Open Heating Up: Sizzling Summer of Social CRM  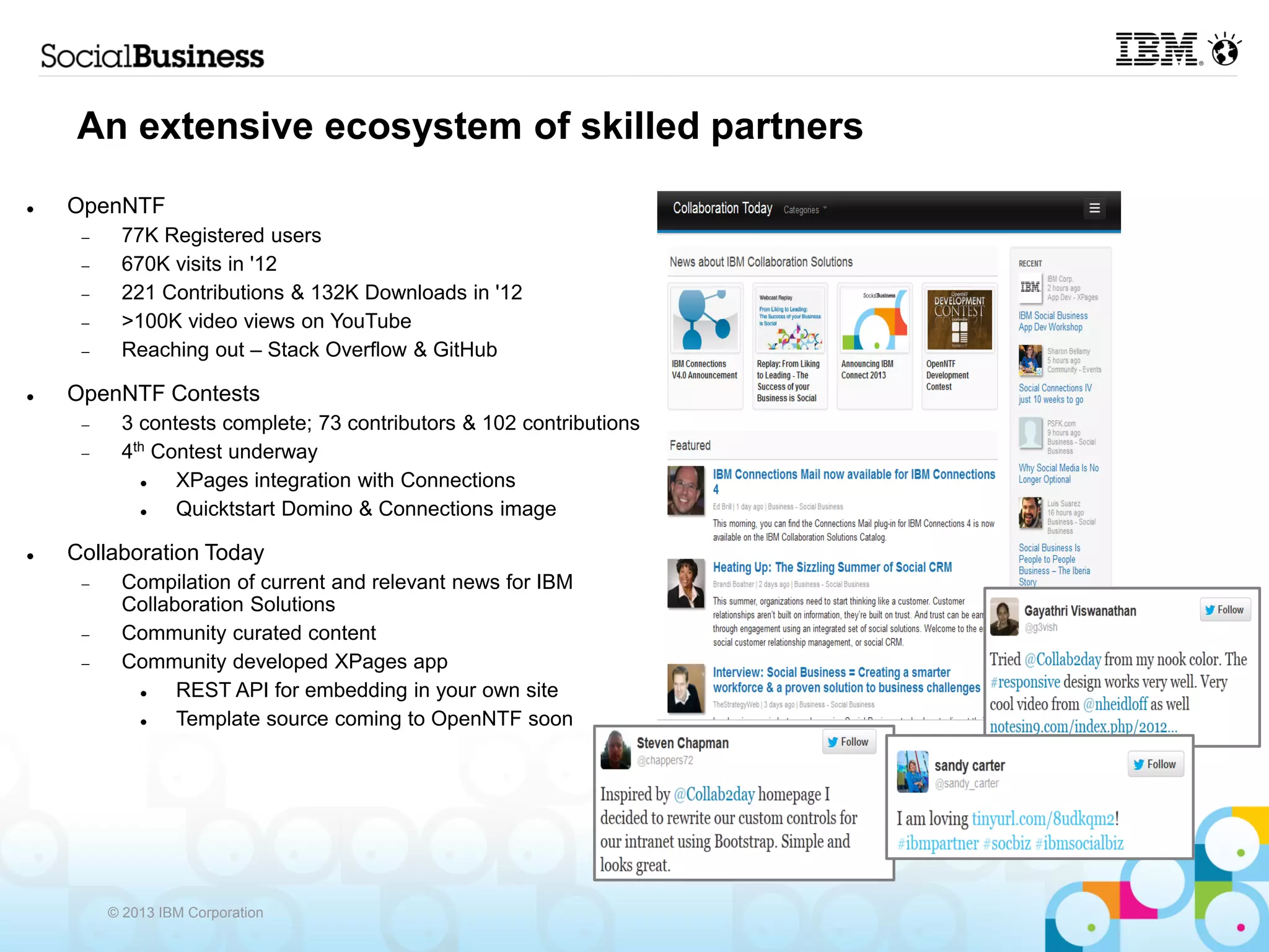832,567
